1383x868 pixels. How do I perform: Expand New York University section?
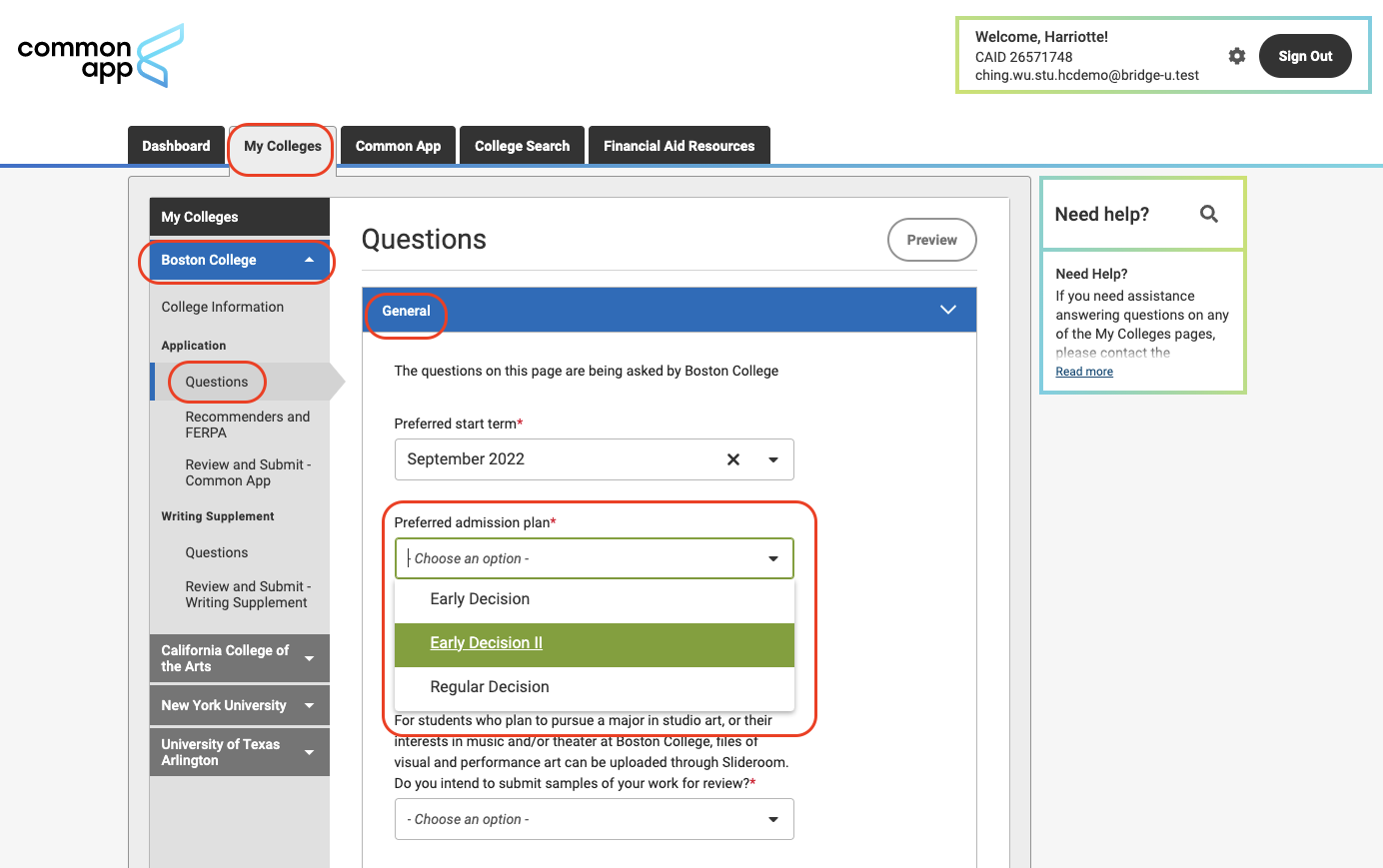click(x=240, y=705)
